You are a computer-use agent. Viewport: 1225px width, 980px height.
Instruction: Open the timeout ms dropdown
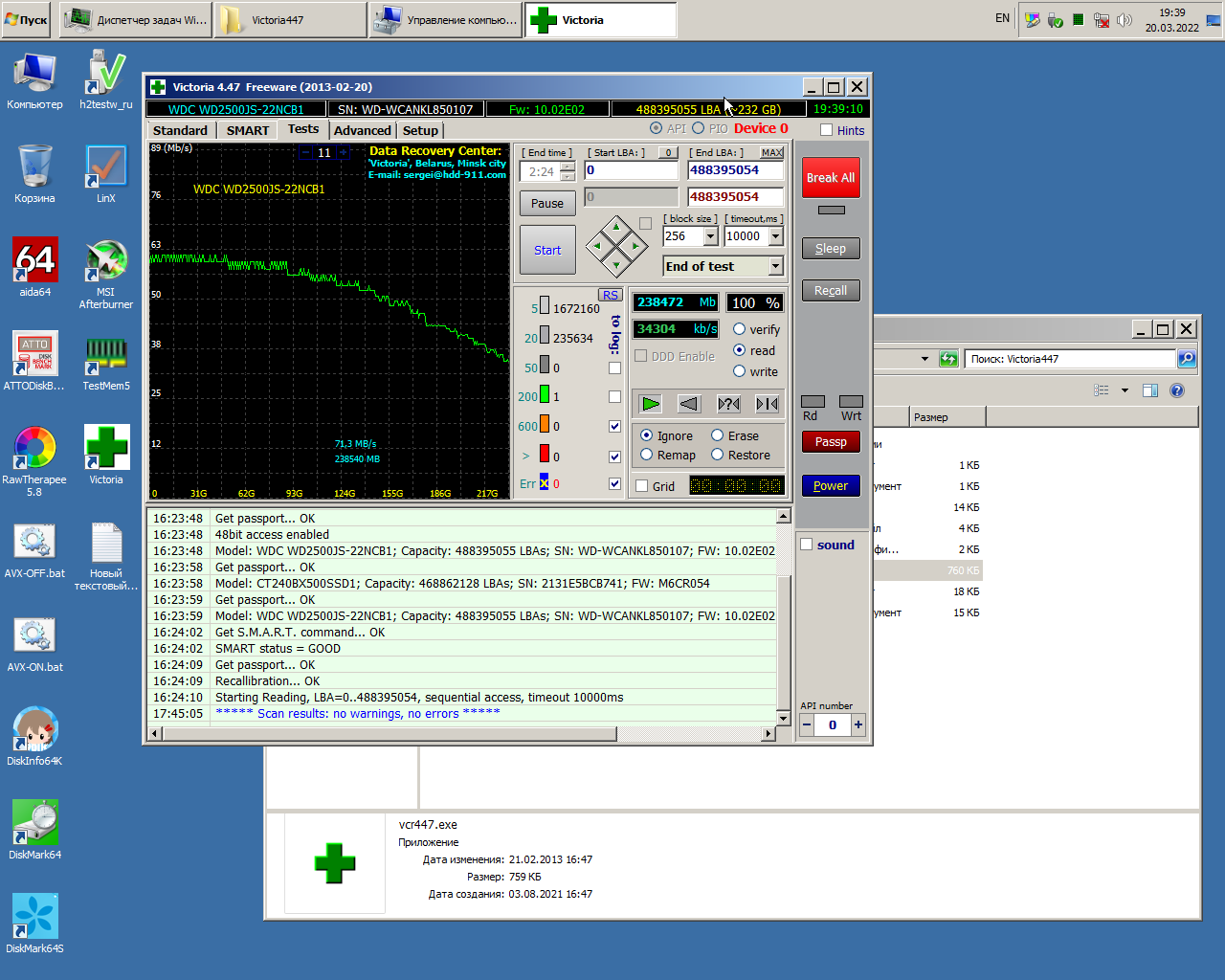pyautogui.click(x=775, y=236)
